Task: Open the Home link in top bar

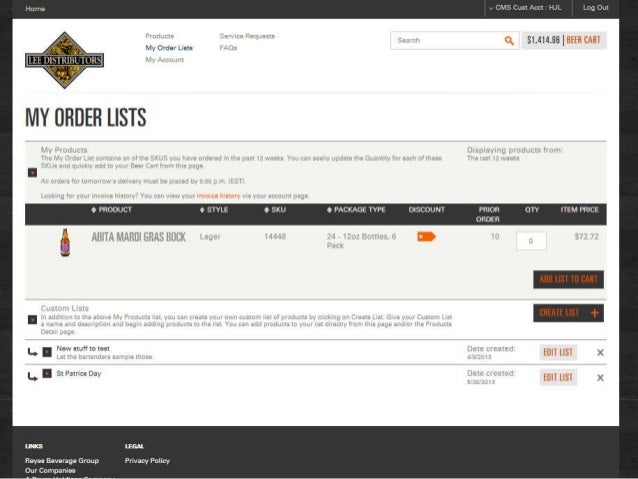Action: coord(35,9)
